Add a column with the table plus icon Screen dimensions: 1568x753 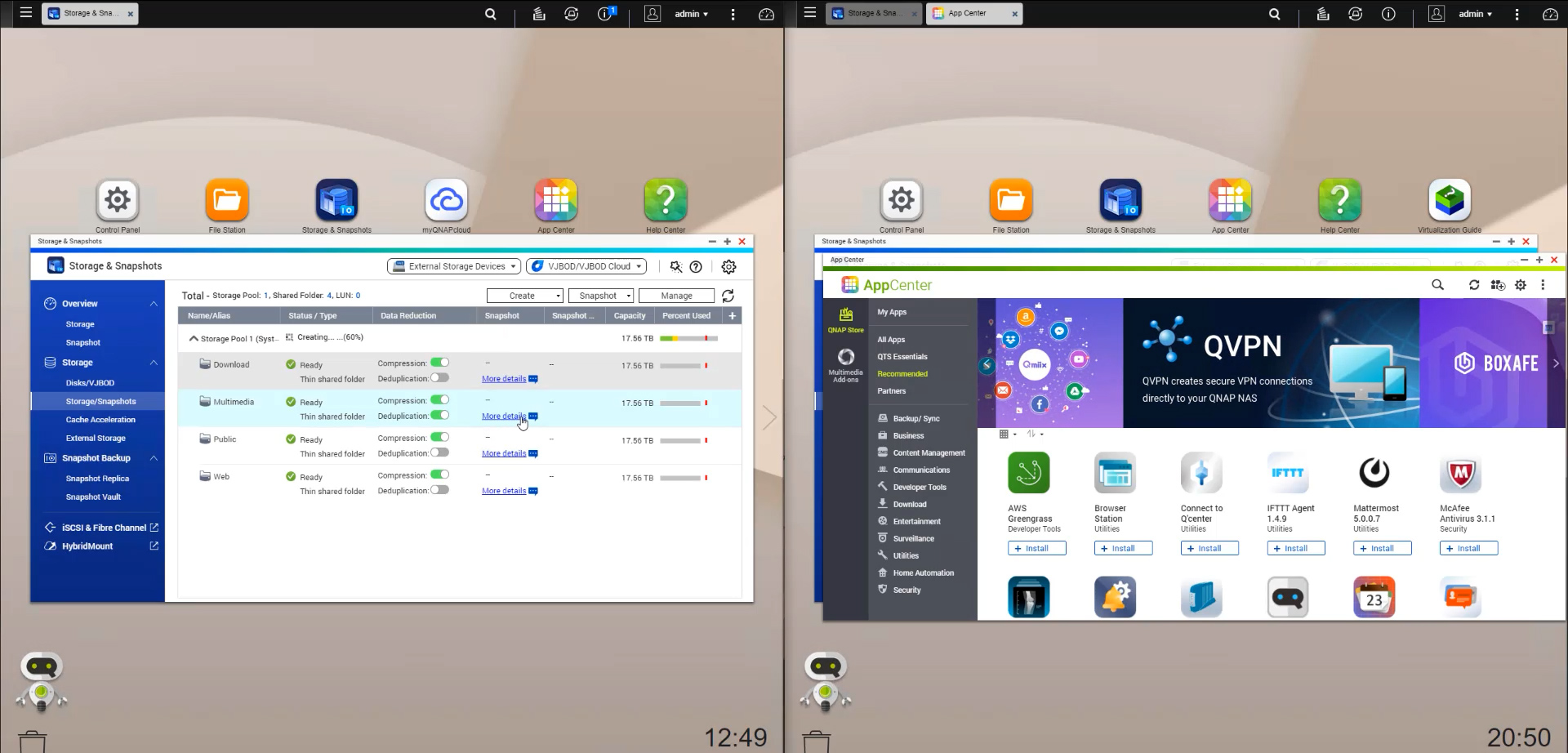[733, 316]
